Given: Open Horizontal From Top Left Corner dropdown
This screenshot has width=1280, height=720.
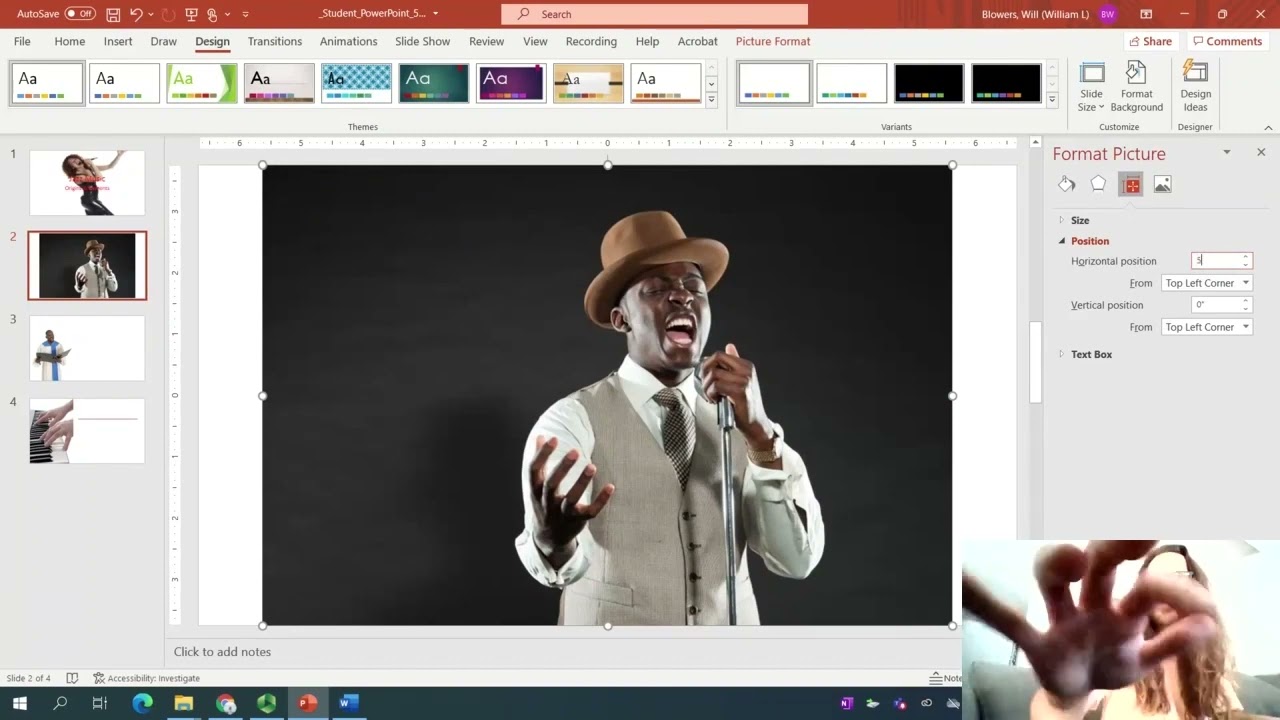Looking at the screenshot, I should tap(1207, 283).
